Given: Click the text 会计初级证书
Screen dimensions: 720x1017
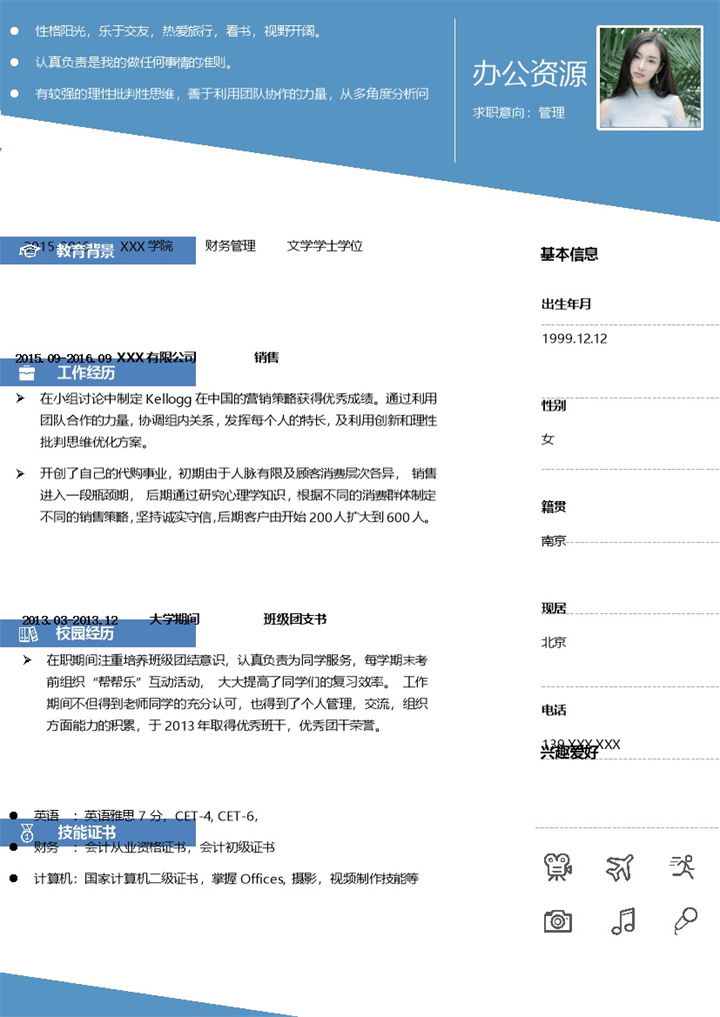Looking at the screenshot, I should click(237, 848).
